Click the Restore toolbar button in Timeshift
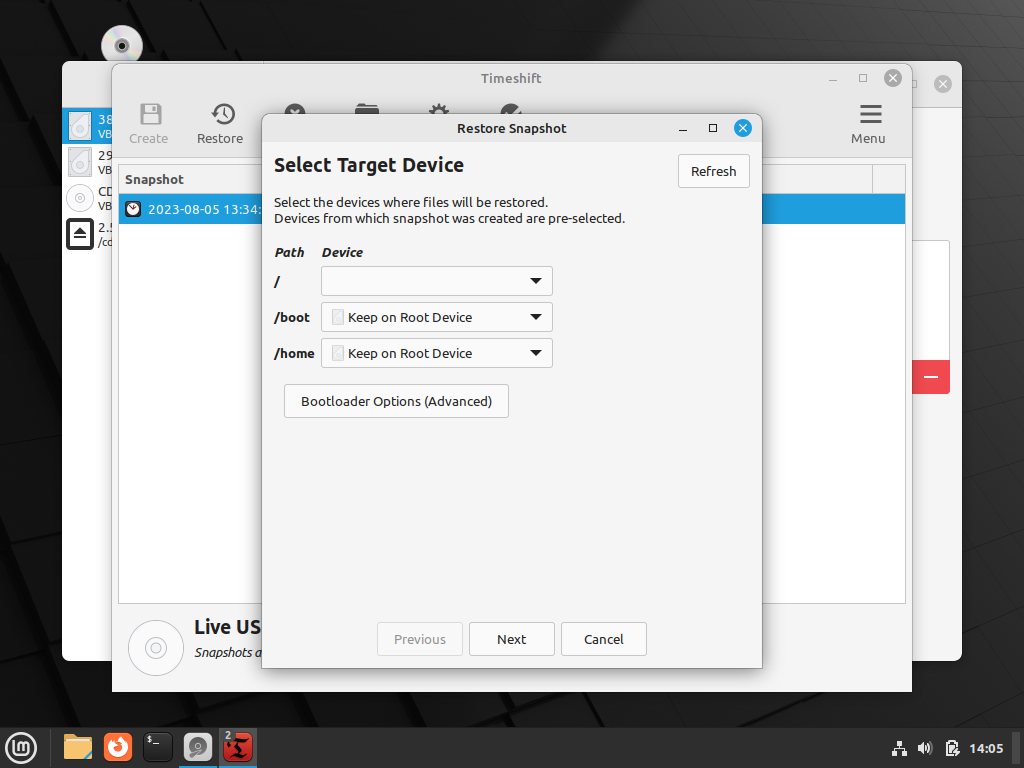1024x768 pixels. (x=220, y=124)
